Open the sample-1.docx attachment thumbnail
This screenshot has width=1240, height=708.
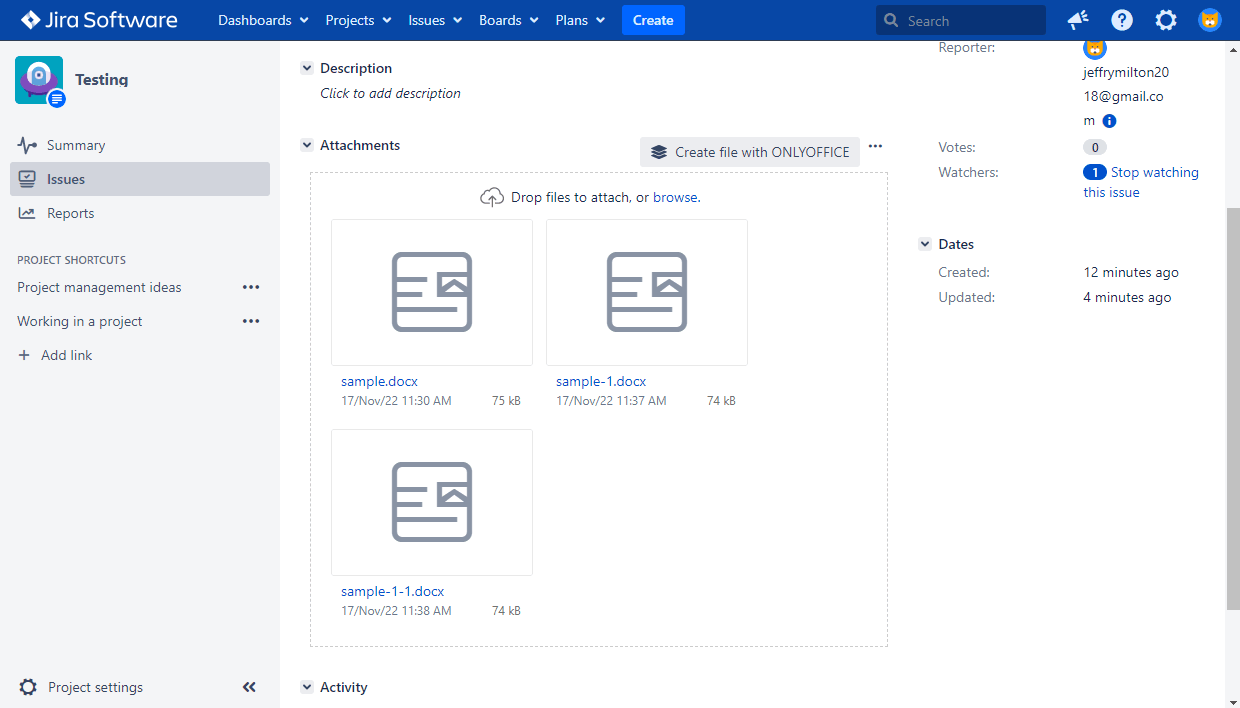tap(647, 292)
